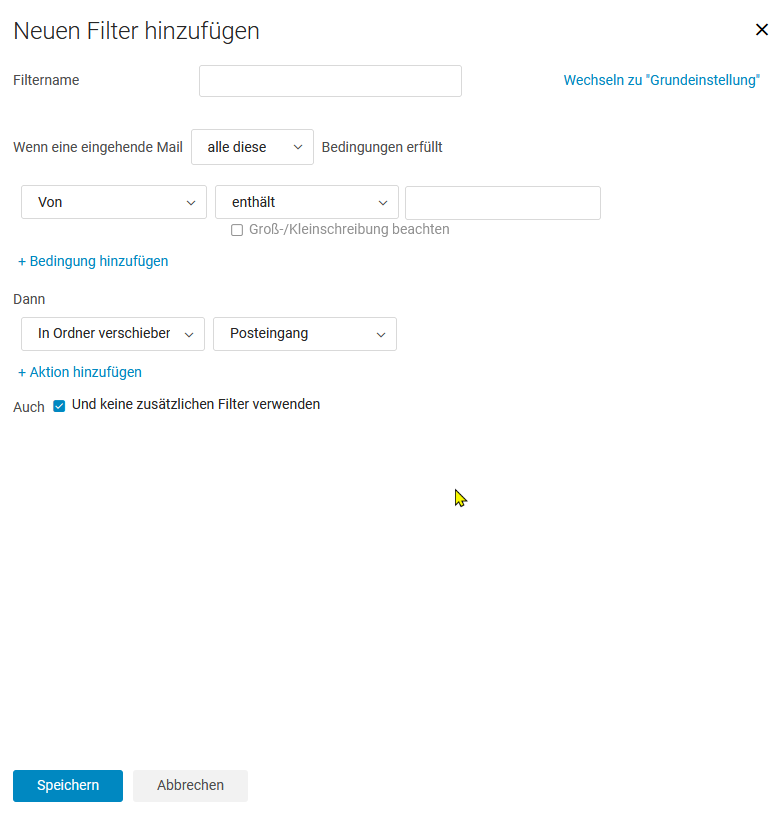This screenshot has width=783, height=816.
Task: Open the 'In Ordner verschieben' action dropdown
Action: (113, 334)
